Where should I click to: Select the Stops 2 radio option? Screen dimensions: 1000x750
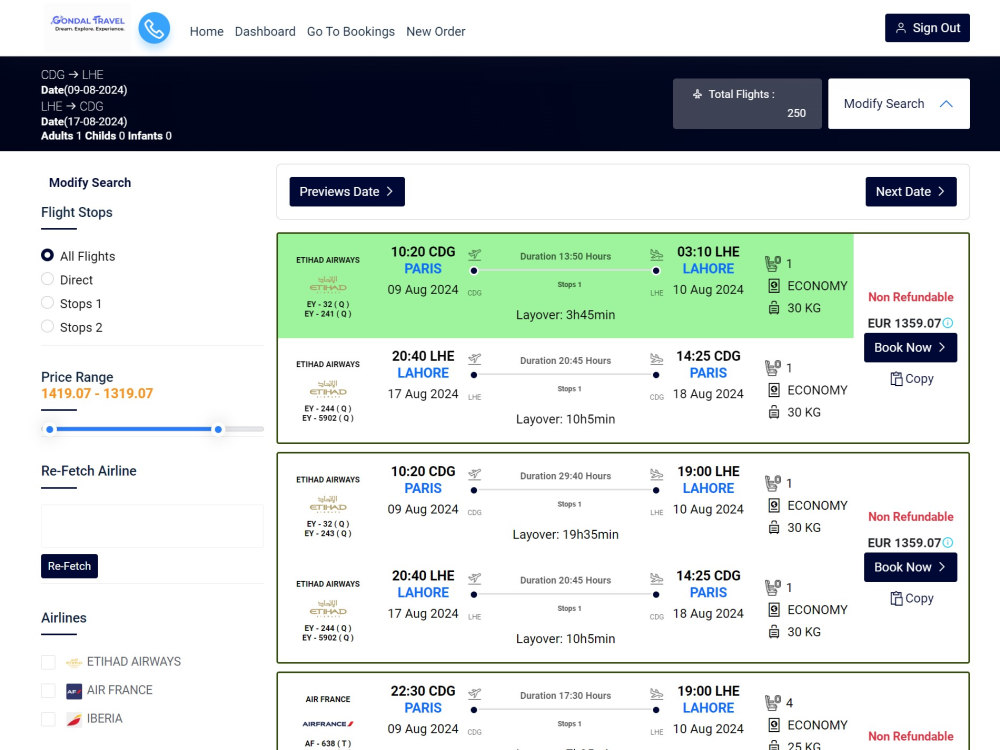point(47,326)
